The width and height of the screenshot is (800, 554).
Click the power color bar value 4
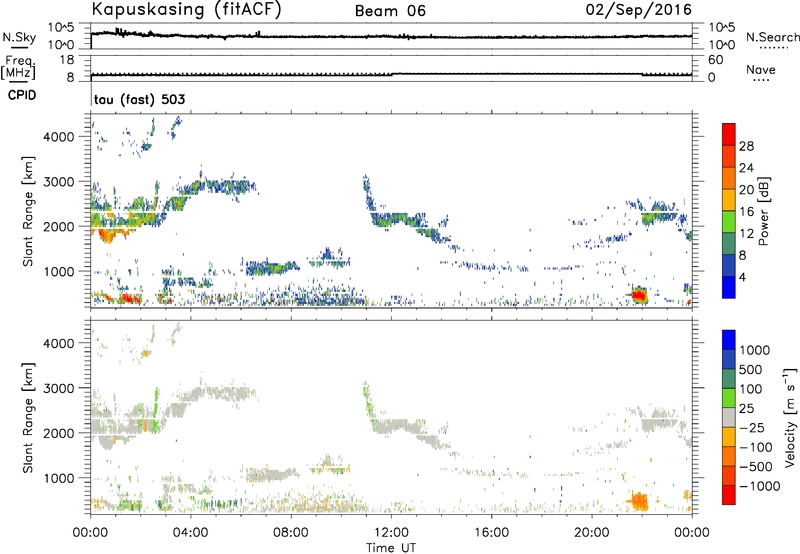click(x=743, y=277)
